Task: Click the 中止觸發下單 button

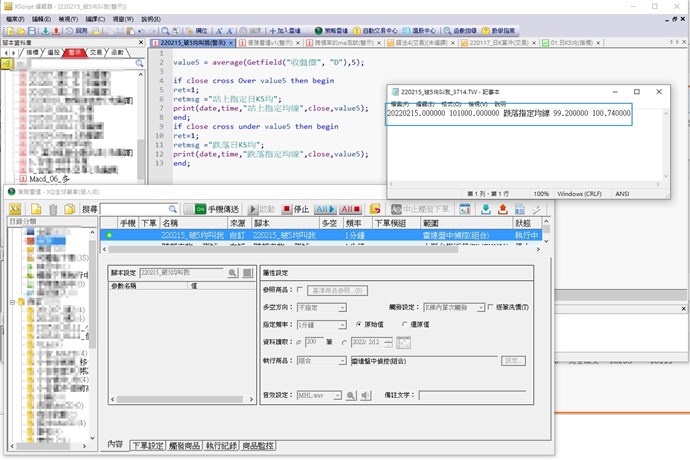Action: pos(424,209)
